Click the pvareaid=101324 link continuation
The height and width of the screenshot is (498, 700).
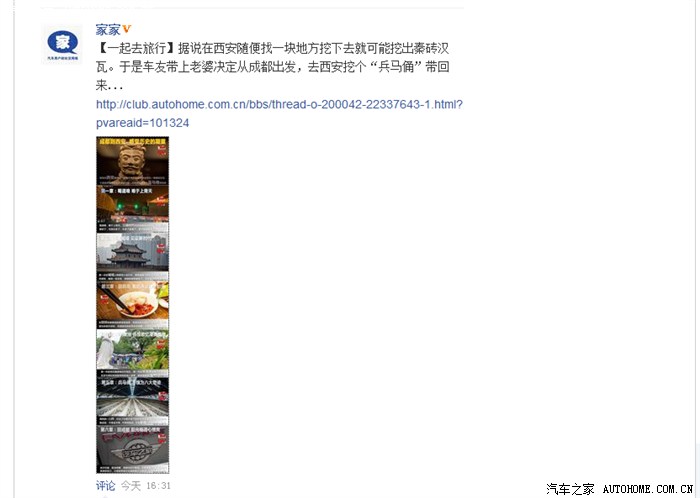point(142,123)
